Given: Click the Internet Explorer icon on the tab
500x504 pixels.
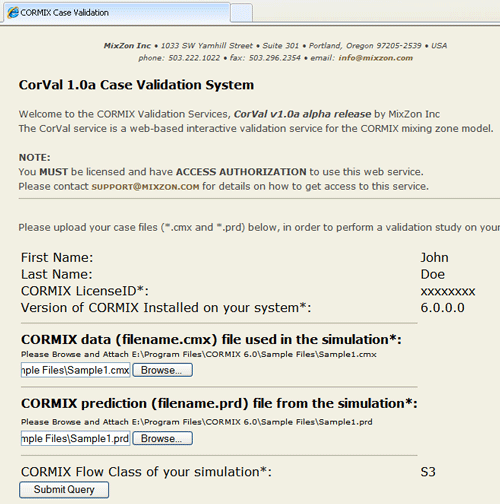Looking at the screenshot, I should pyautogui.click(x=13, y=13).
